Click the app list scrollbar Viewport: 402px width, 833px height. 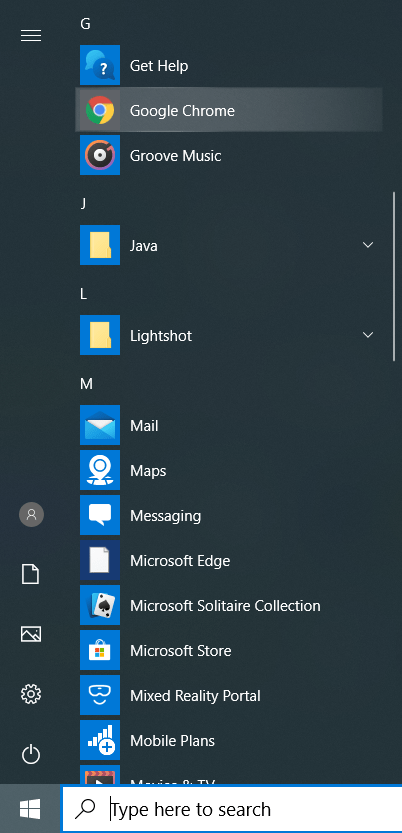coord(394,277)
